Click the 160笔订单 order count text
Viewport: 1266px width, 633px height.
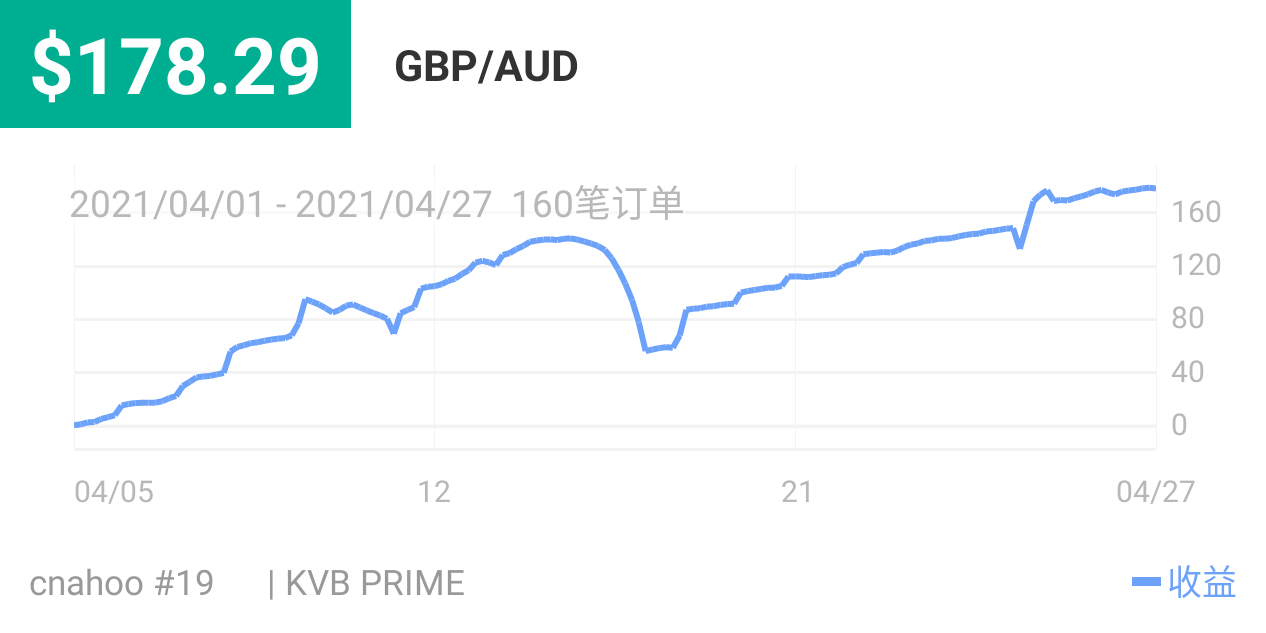598,204
